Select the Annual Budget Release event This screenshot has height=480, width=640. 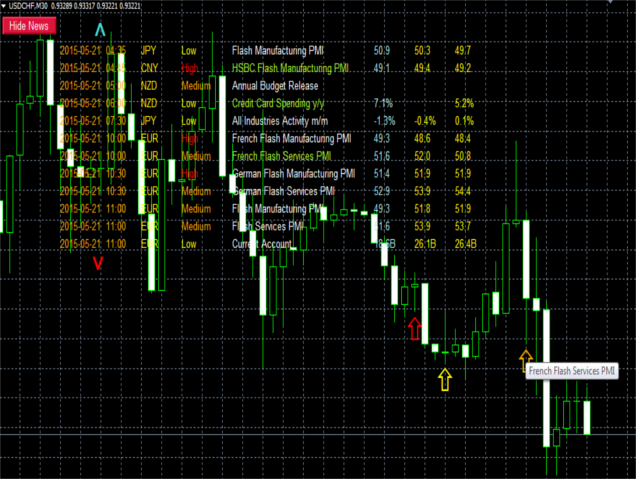coord(275,86)
